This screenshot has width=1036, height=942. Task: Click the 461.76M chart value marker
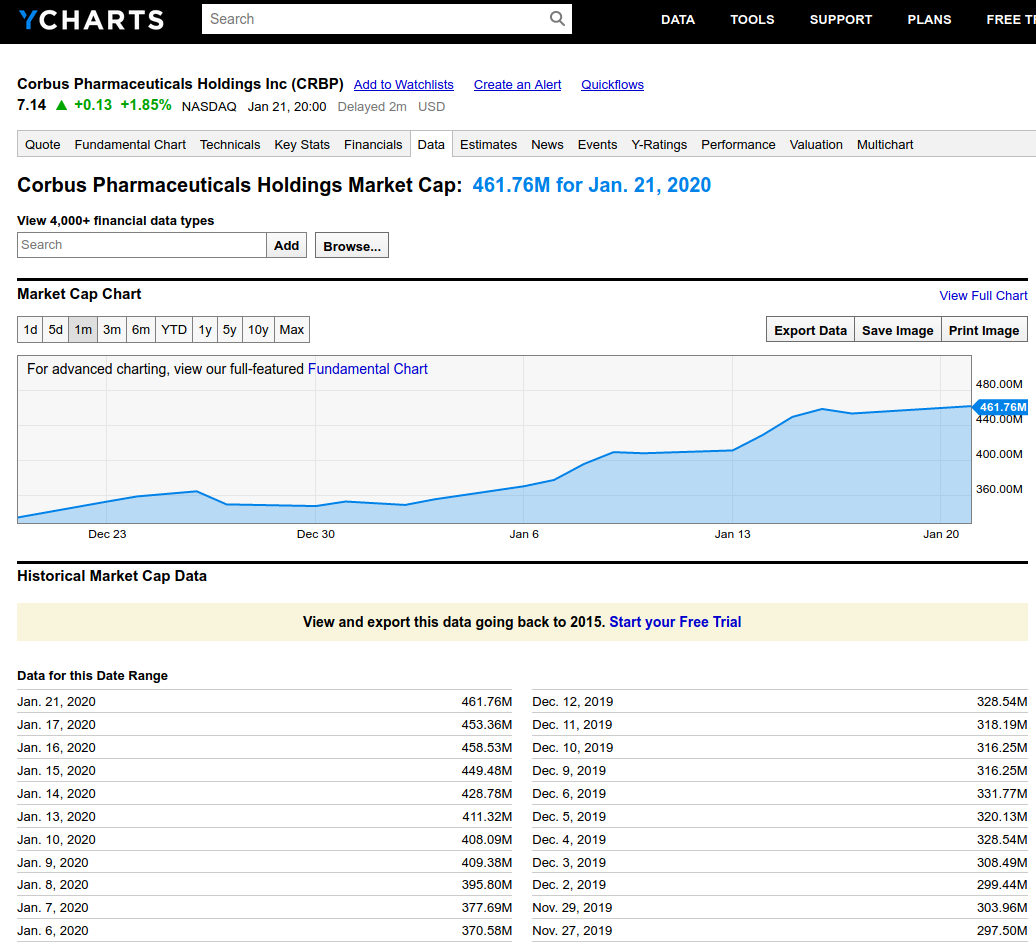[1001, 407]
